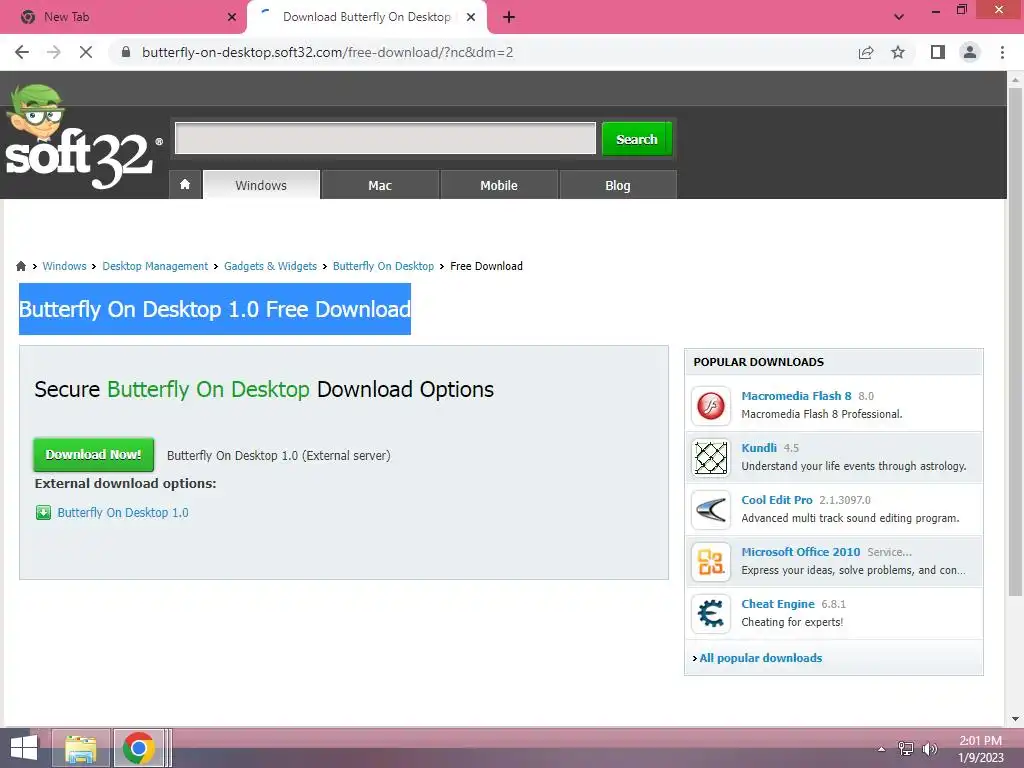This screenshot has height=768, width=1024.
Task: Click the URL address bar
Action: [x=483, y=52]
